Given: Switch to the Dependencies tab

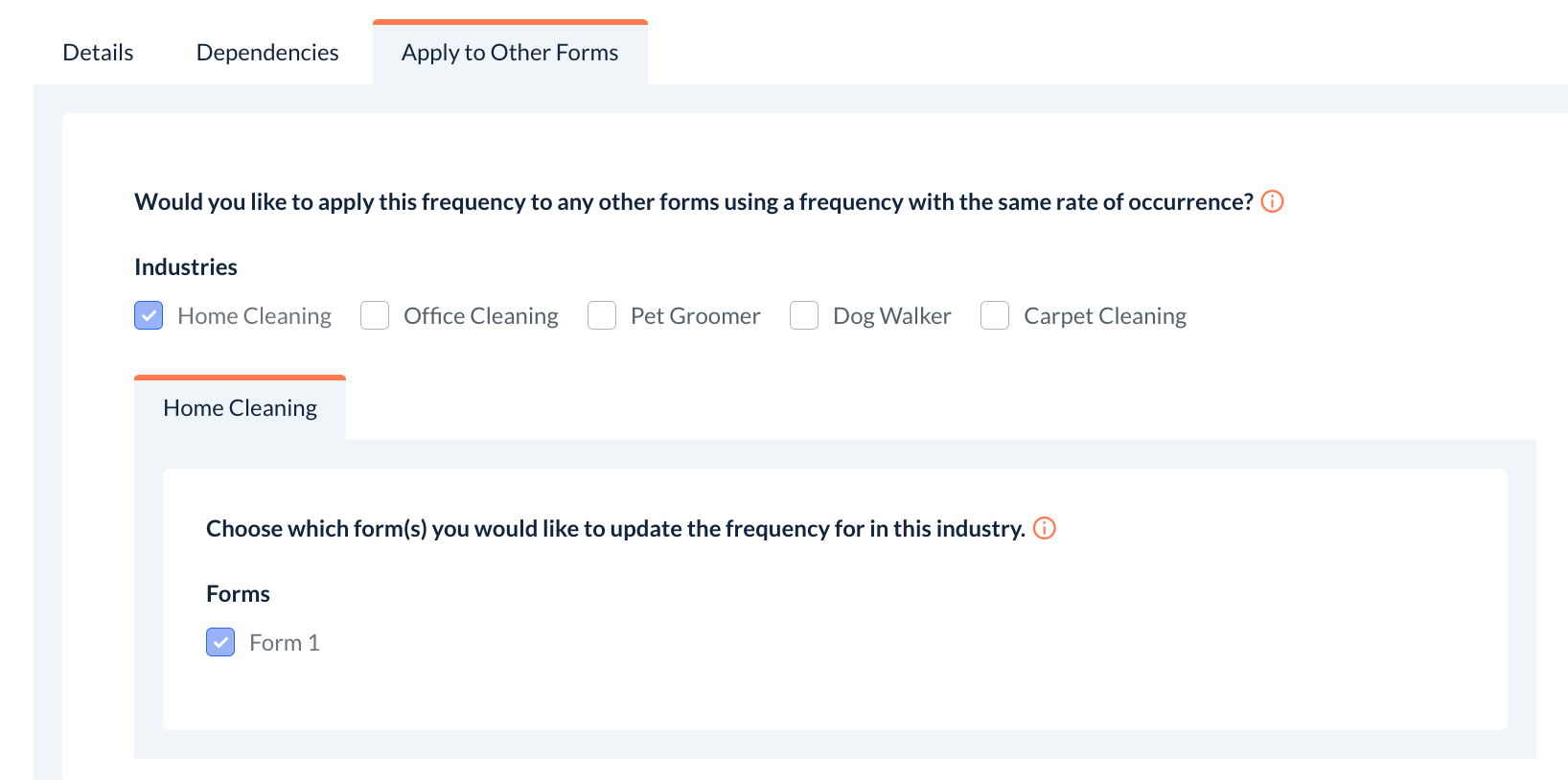Looking at the screenshot, I should 267,53.
